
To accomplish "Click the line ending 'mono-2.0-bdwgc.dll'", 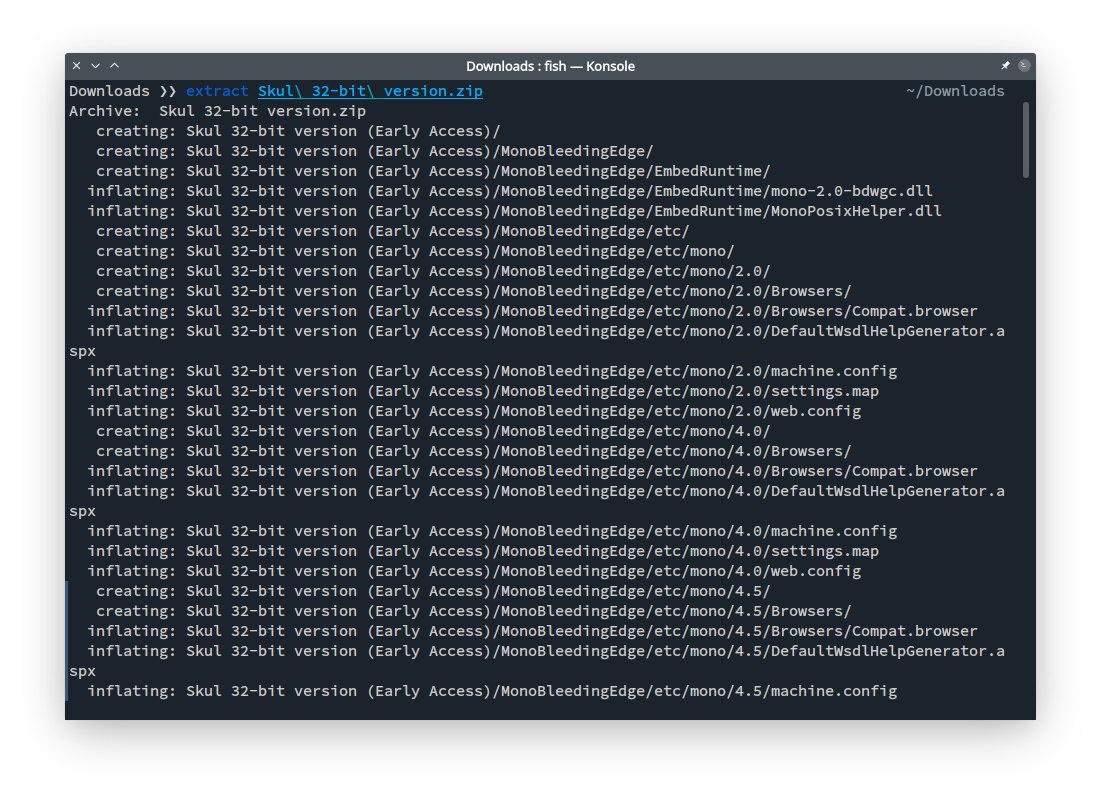I will pyautogui.click(x=510, y=191).
